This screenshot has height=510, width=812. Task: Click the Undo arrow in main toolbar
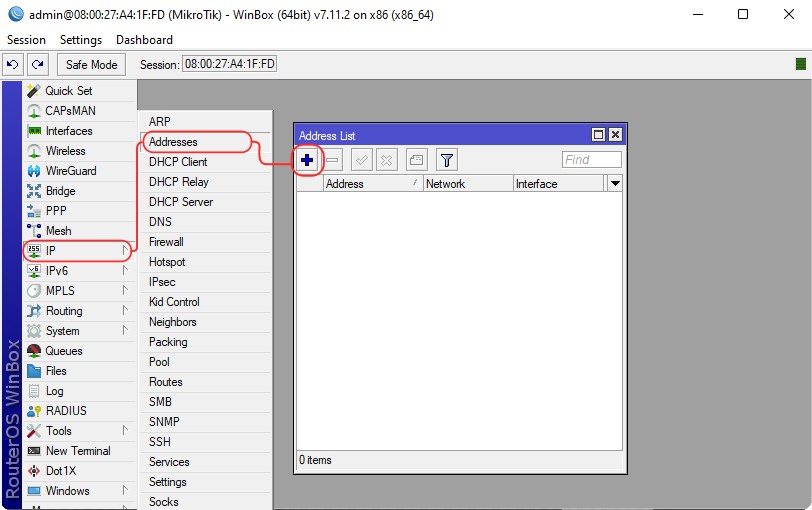[13, 64]
